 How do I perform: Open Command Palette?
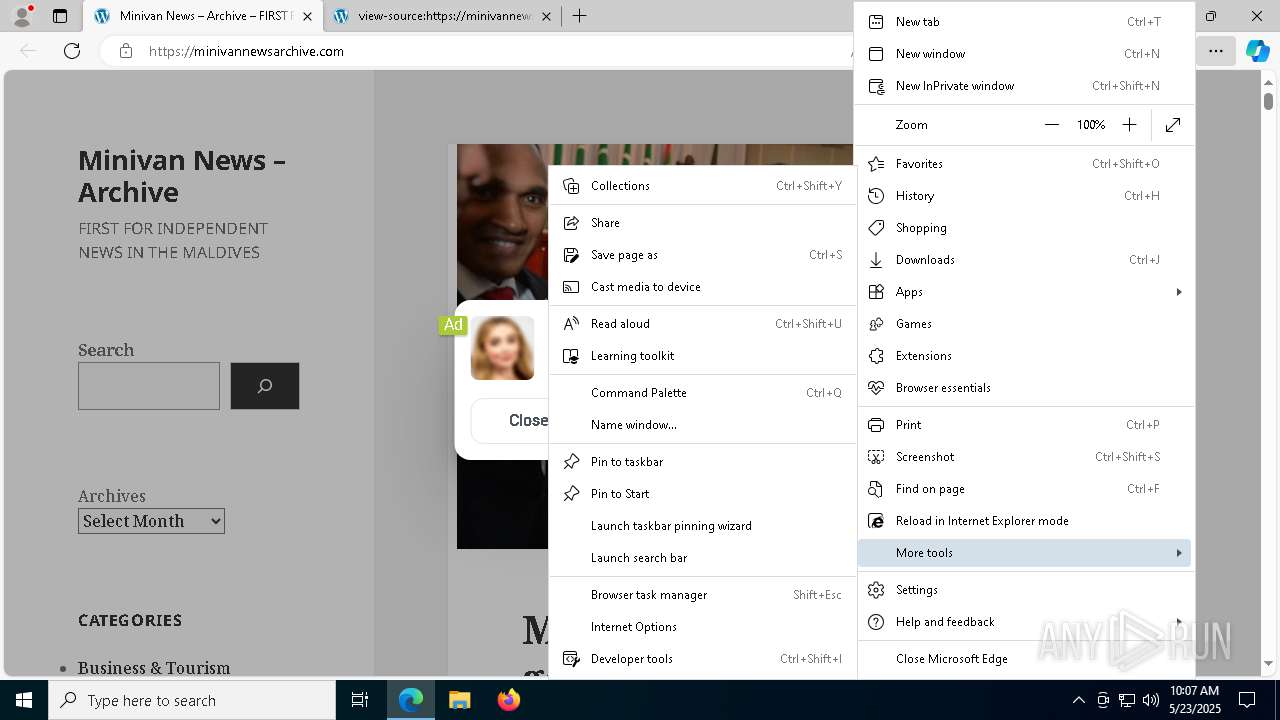click(702, 392)
